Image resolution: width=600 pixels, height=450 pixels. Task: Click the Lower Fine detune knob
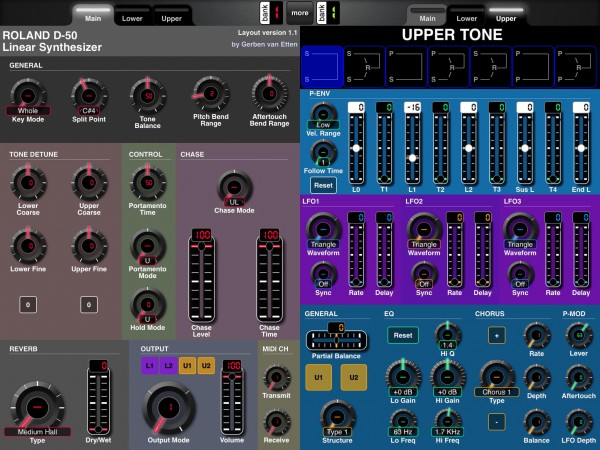coord(28,246)
